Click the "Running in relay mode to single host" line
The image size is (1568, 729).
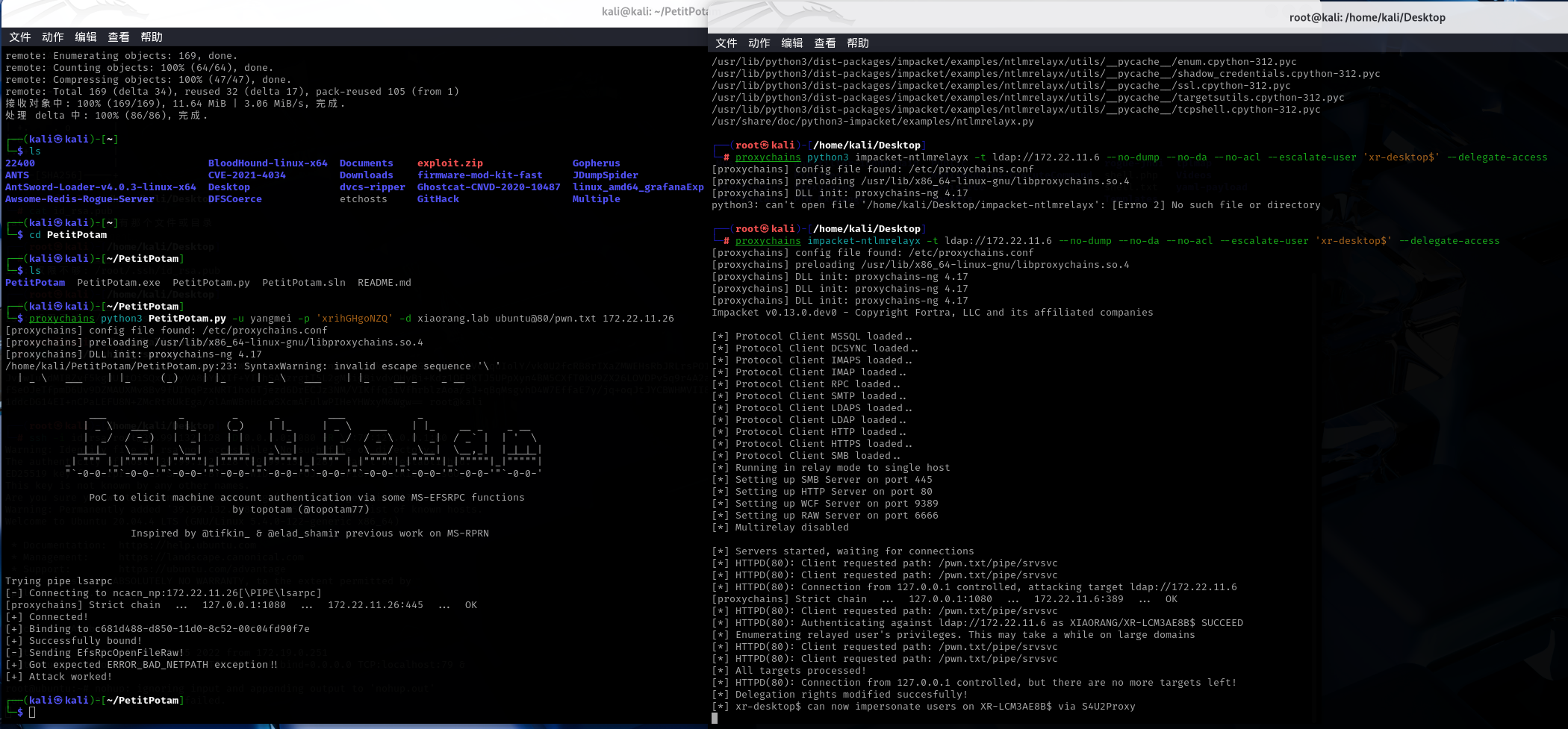pyautogui.click(x=831, y=468)
